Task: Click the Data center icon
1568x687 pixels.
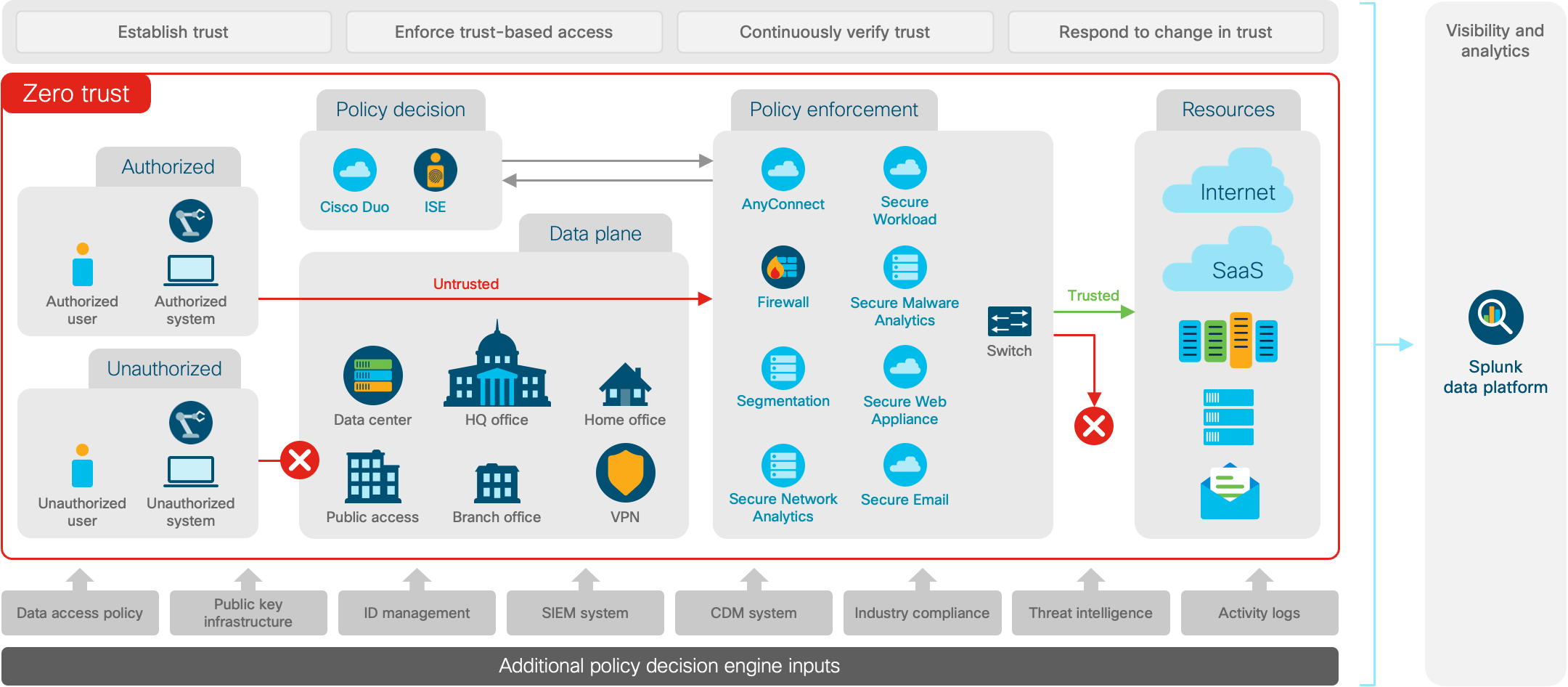Action: [x=372, y=375]
